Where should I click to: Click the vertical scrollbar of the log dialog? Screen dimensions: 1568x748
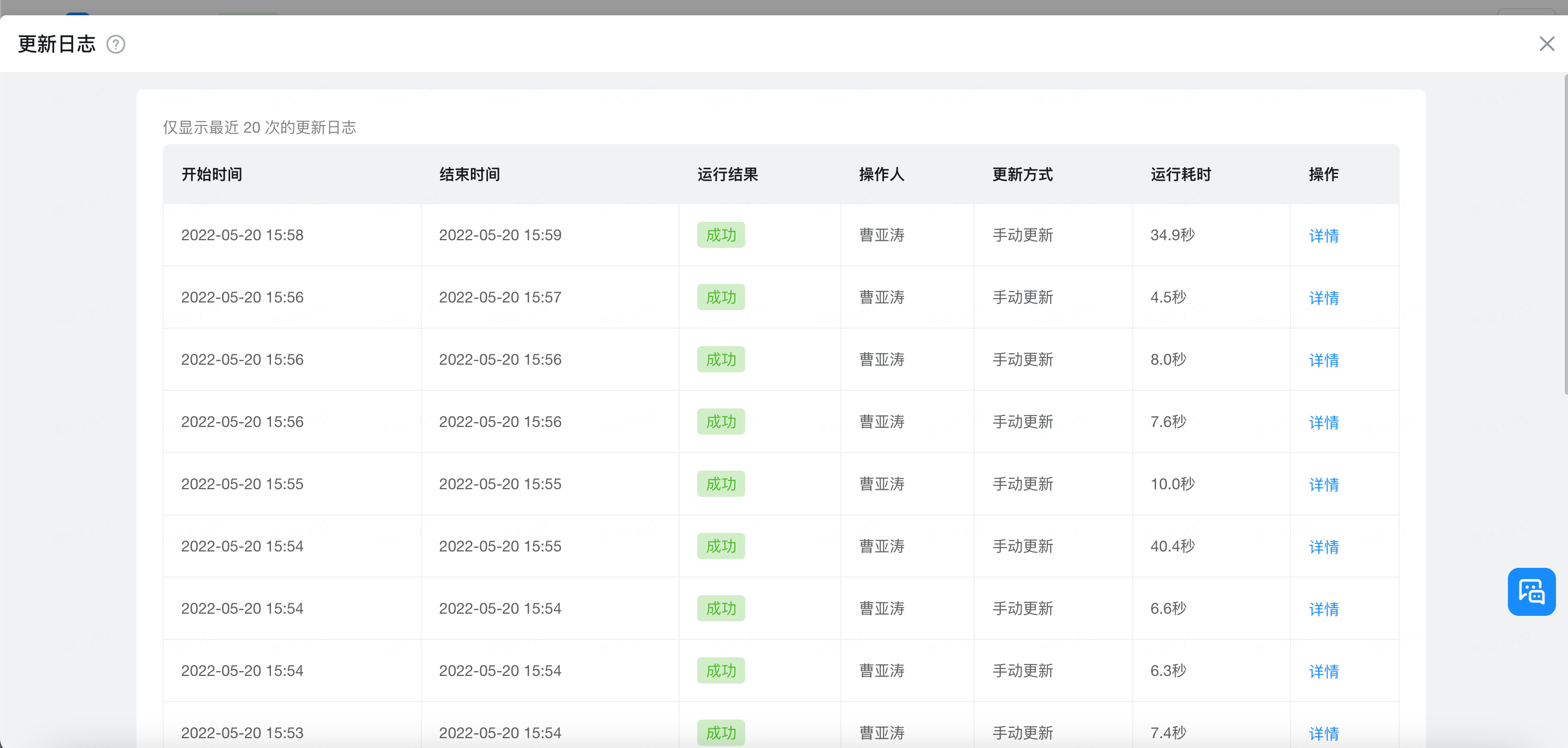(1565, 234)
